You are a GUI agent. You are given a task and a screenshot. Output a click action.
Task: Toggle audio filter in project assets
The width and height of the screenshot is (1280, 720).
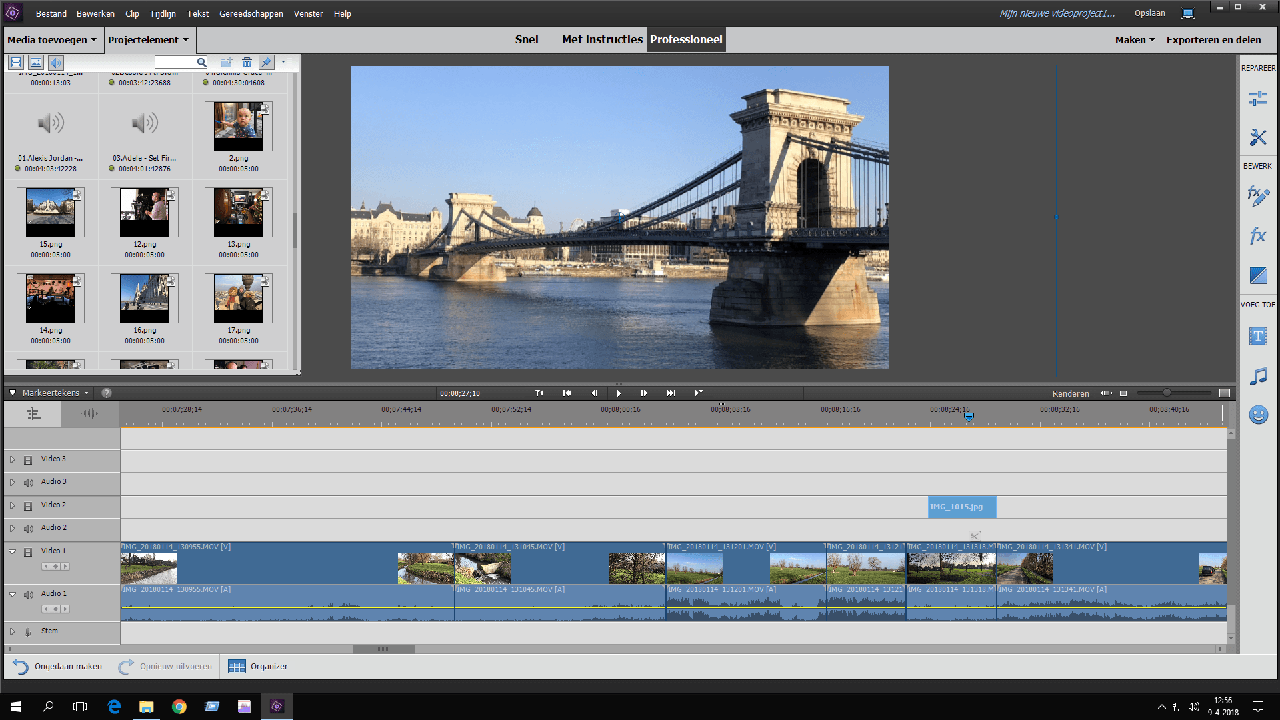coord(56,62)
